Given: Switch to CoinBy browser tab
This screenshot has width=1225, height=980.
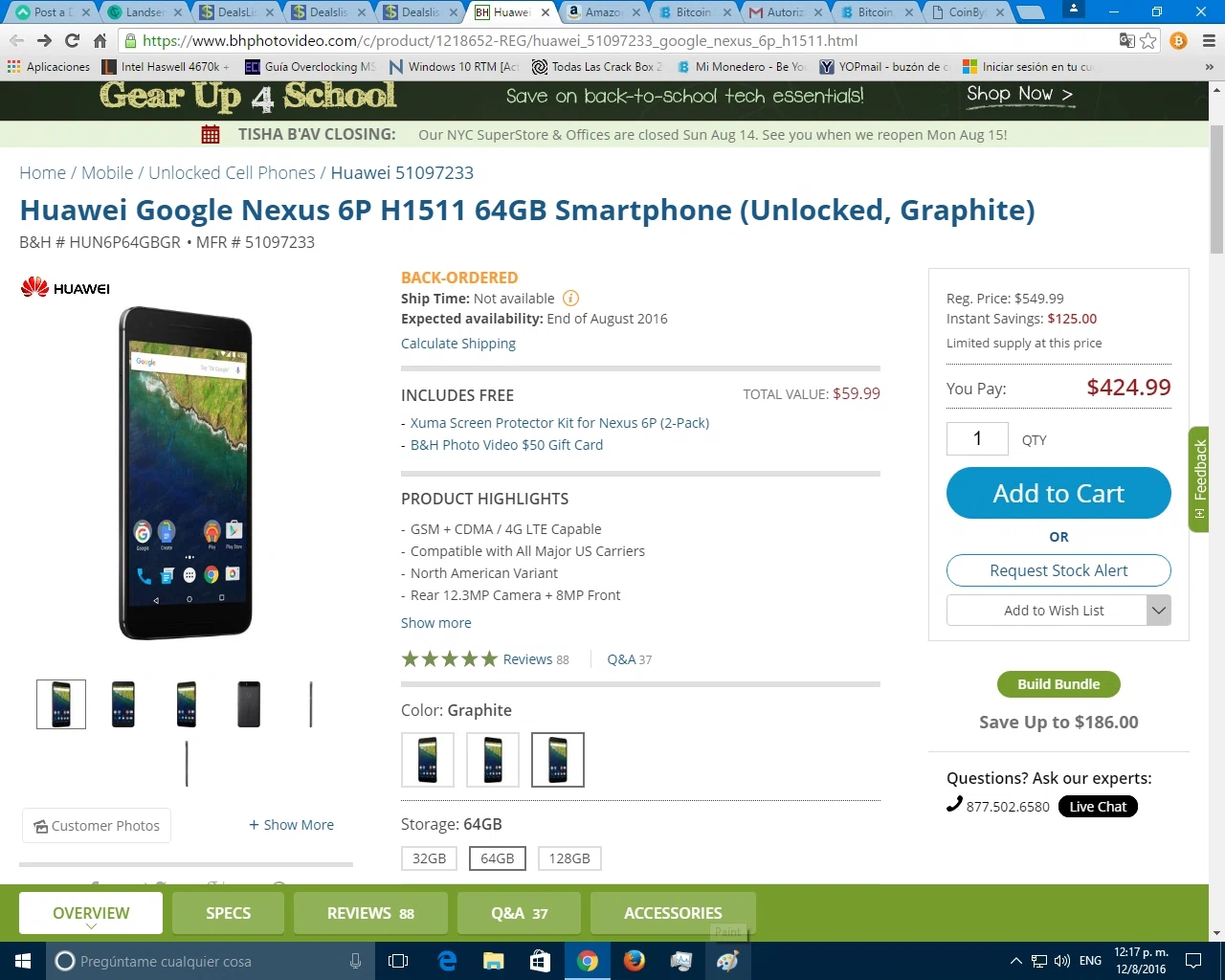Looking at the screenshot, I should 969,12.
